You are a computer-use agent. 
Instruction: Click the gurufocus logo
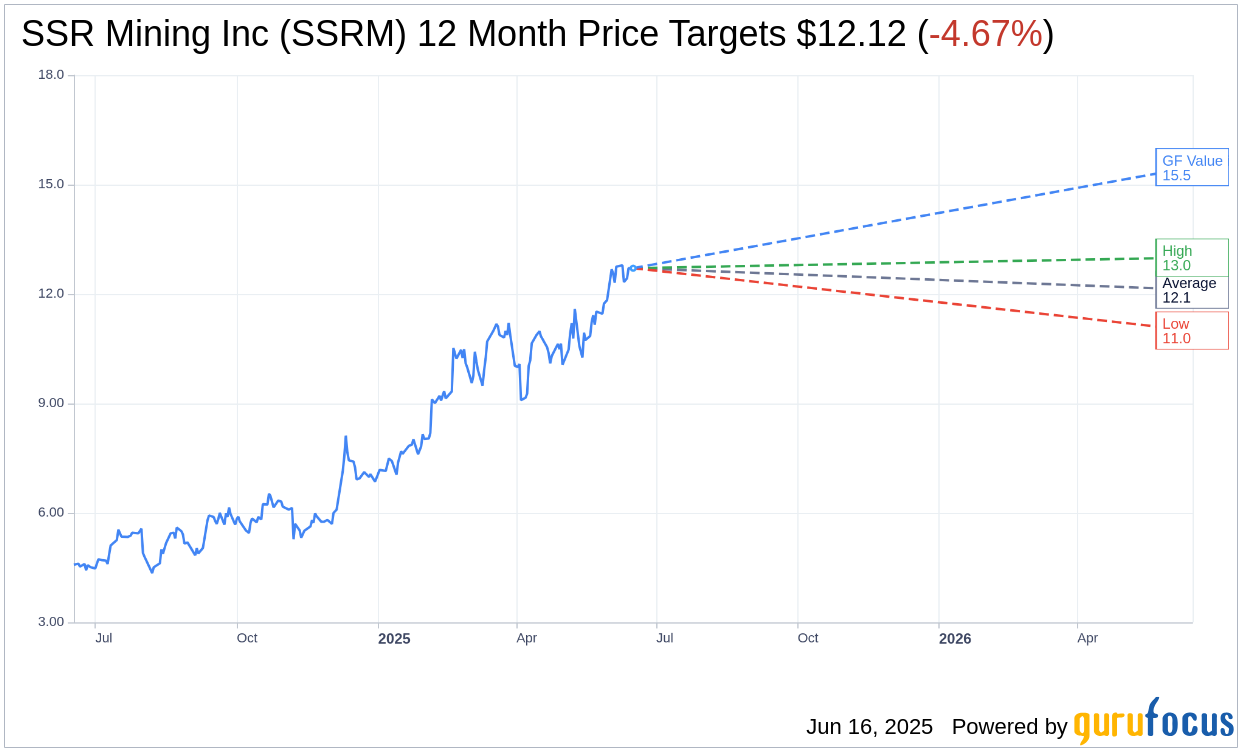tap(1153, 722)
